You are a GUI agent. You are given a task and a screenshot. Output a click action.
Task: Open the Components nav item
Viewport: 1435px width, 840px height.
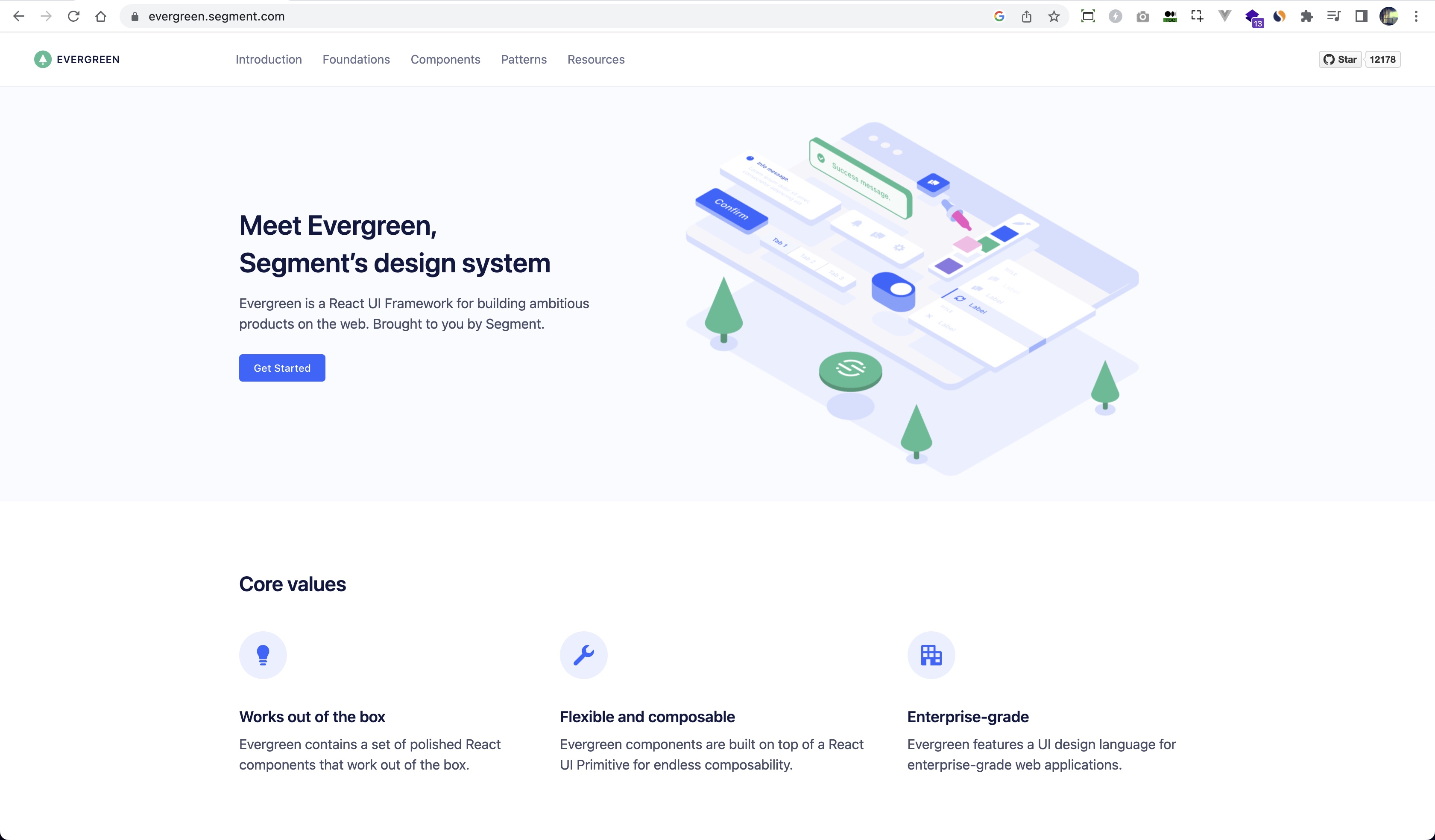445,59
